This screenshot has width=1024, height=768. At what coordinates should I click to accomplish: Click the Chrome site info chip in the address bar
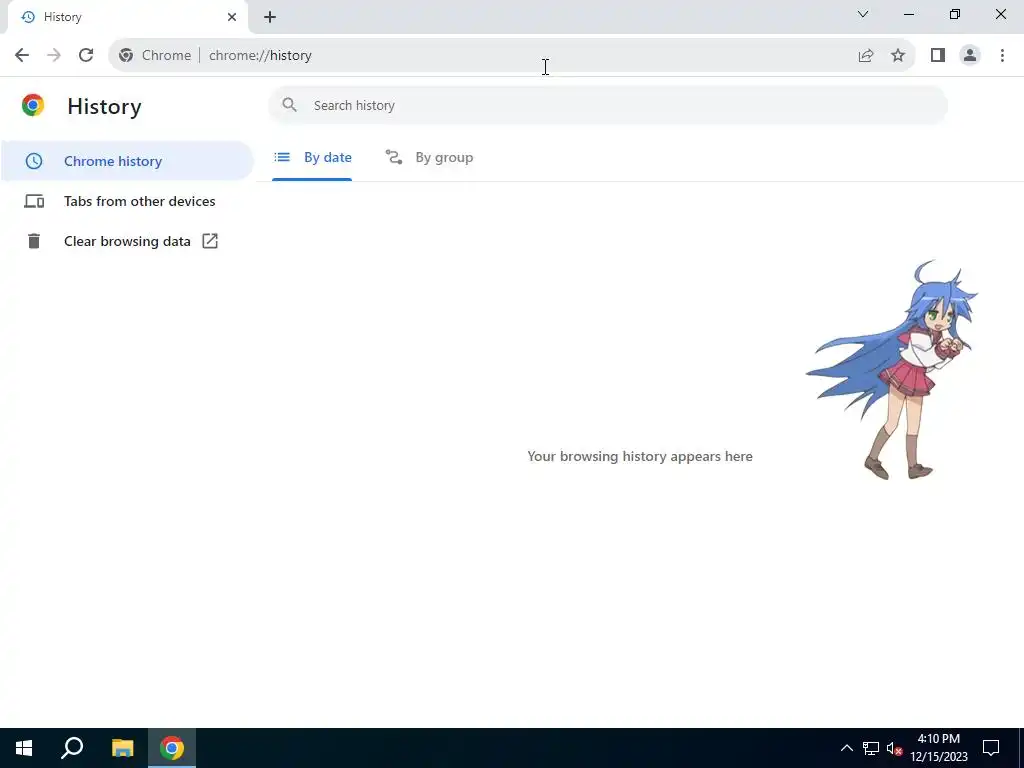155,56
